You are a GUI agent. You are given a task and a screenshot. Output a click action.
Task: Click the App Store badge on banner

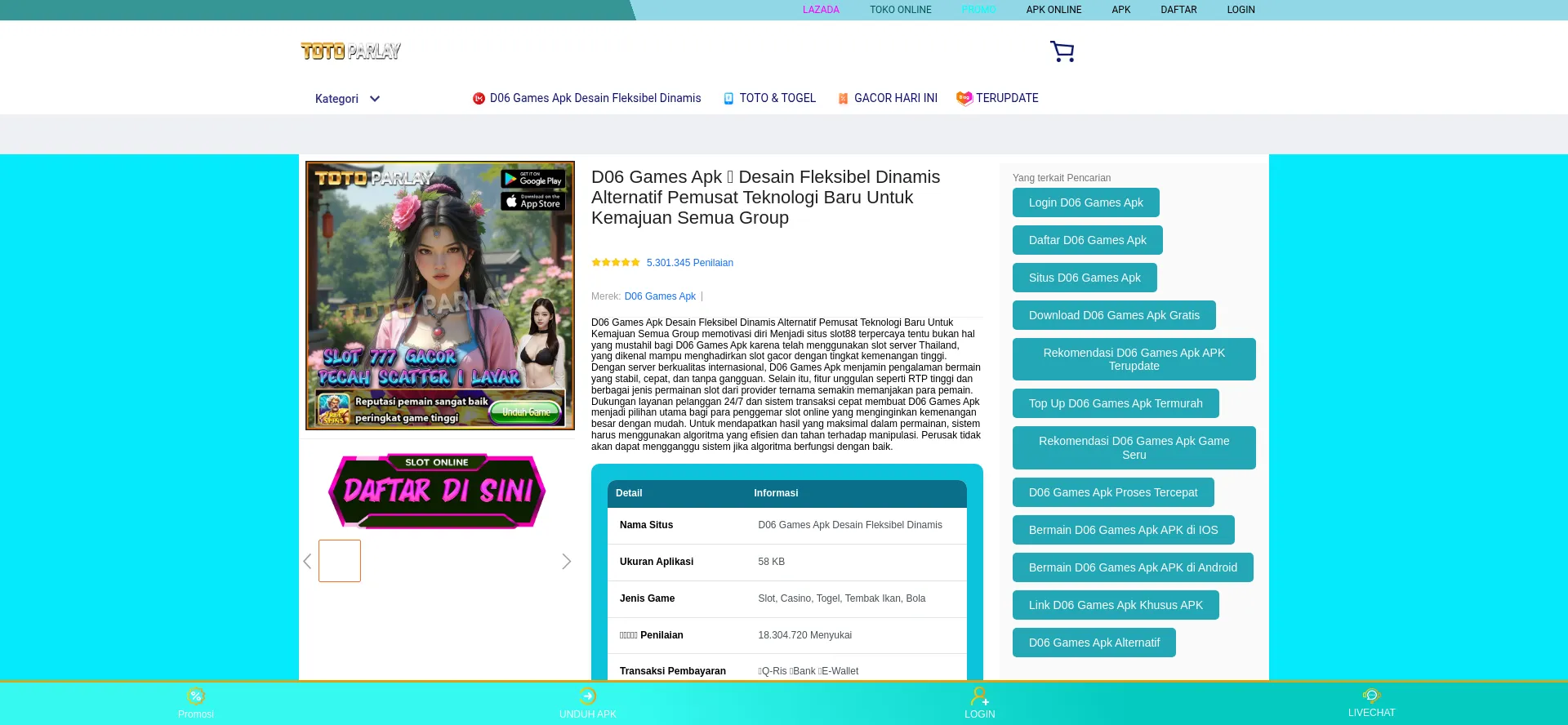[x=532, y=201]
